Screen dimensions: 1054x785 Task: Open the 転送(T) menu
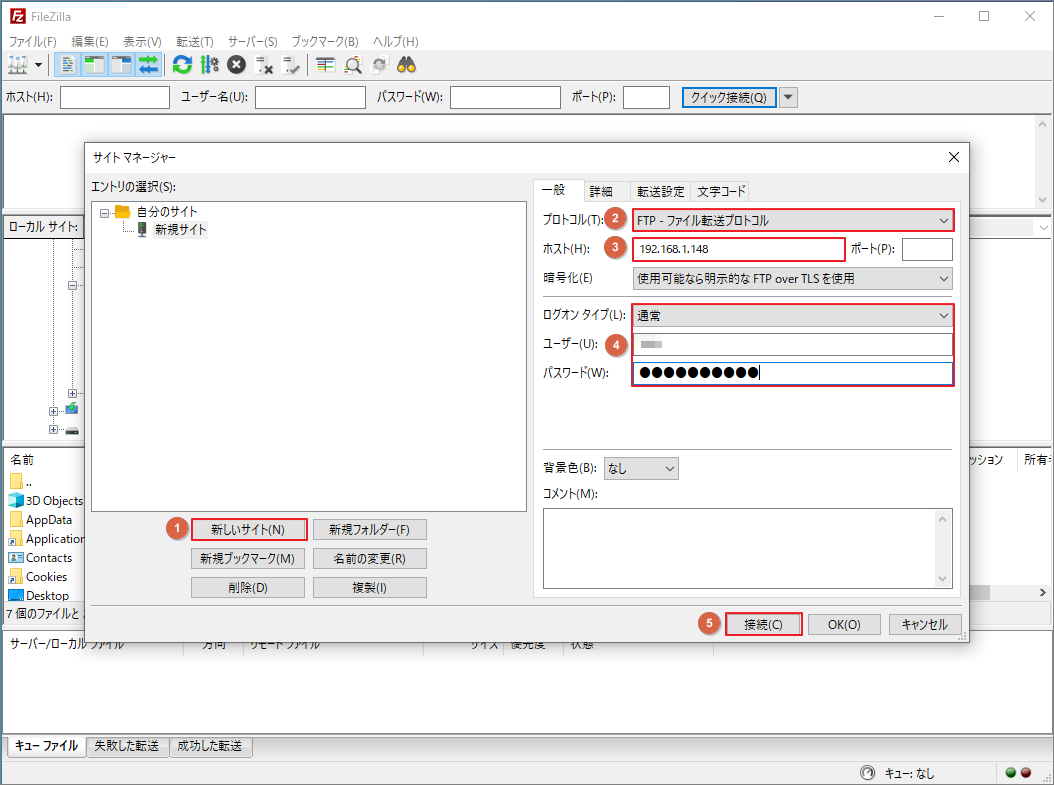point(195,42)
